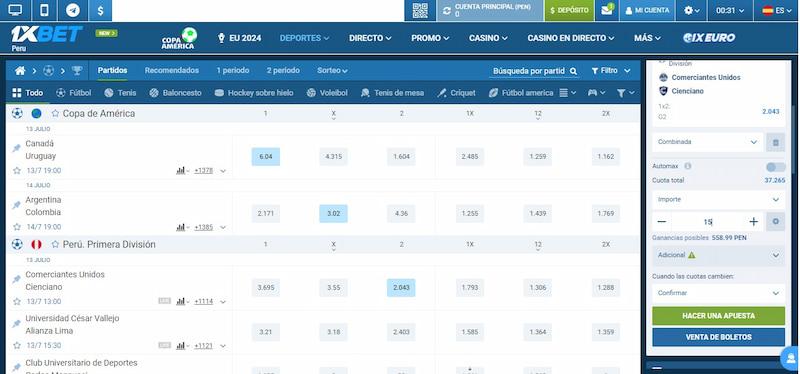The width and height of the screenshot is (800, 374).
Task: Open MI CUENTA
Action: click(x=647, y=10)
